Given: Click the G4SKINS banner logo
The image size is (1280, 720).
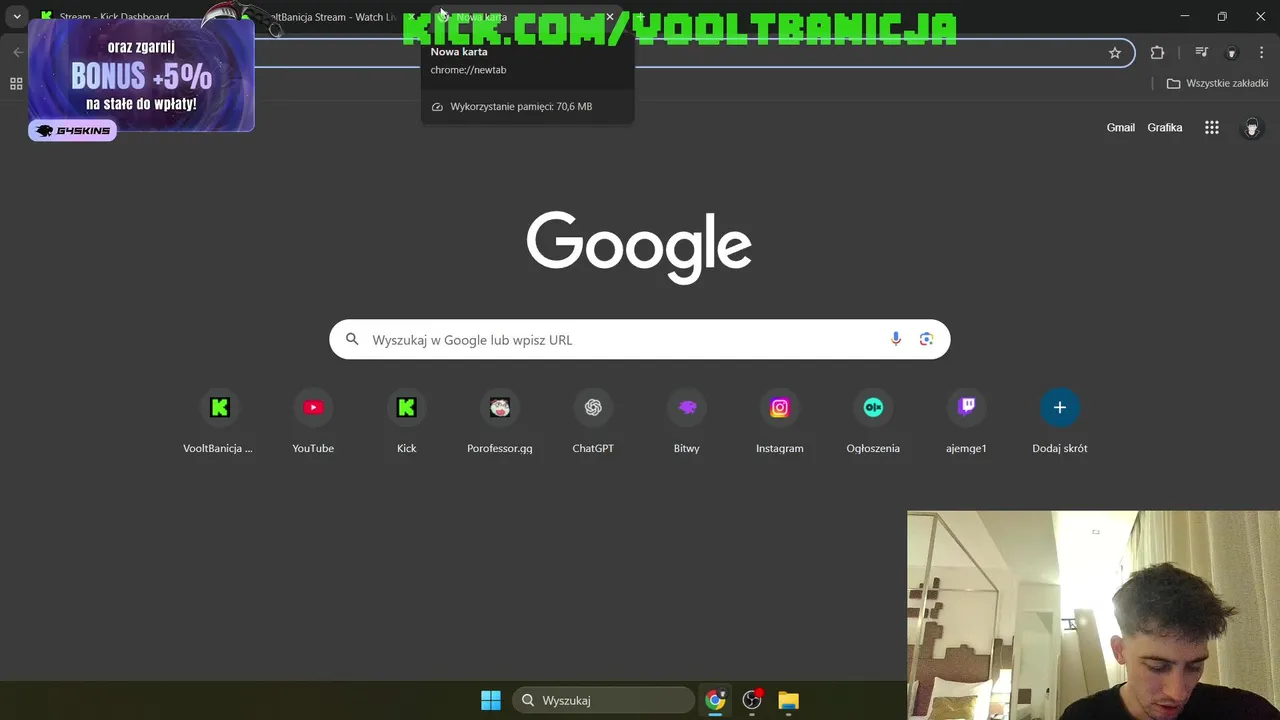Looking at the screenshot, I should (72, 131).
